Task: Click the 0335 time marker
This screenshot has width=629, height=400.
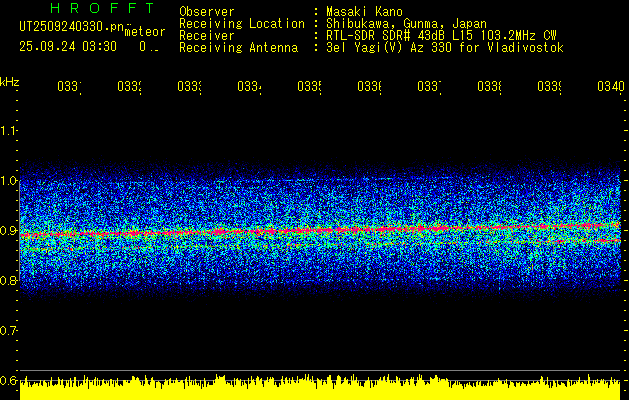Action: (309, 86)
